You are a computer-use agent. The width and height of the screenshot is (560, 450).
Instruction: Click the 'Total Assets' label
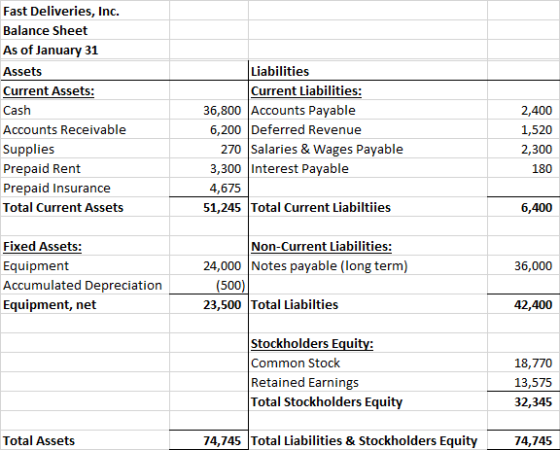pos(39,441)
